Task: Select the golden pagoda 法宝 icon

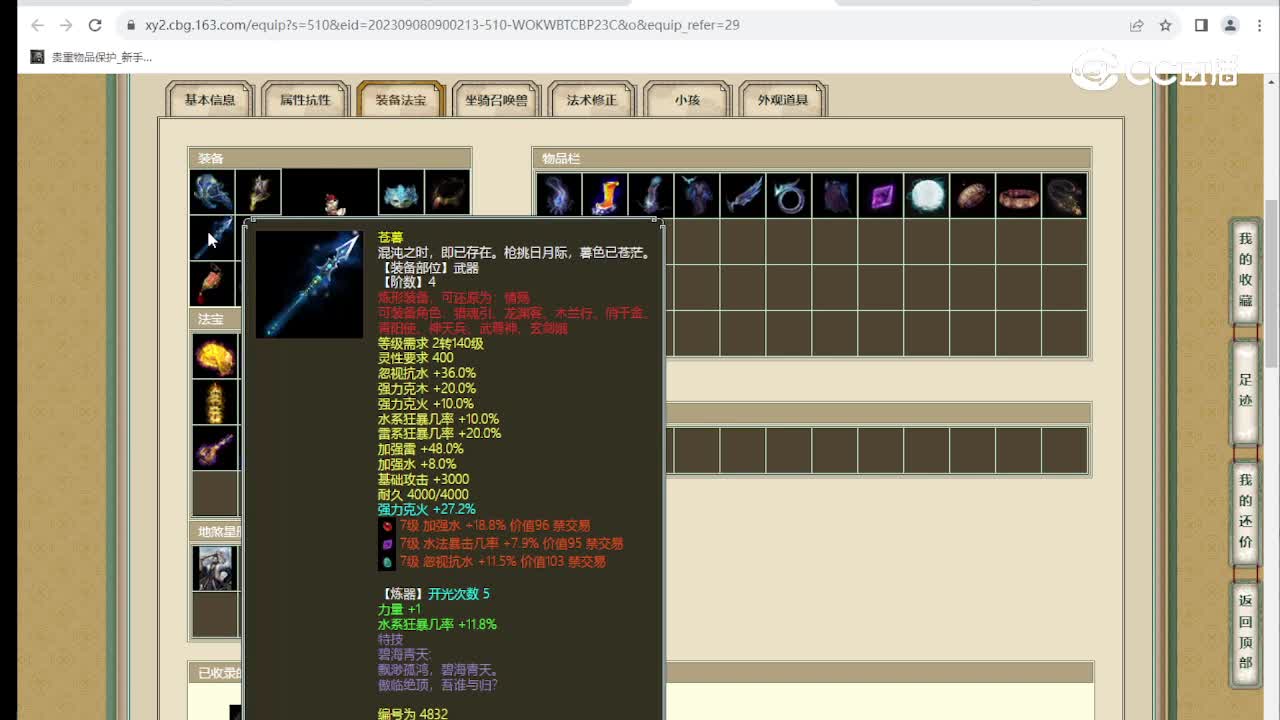Action: (x=215, y=402)
